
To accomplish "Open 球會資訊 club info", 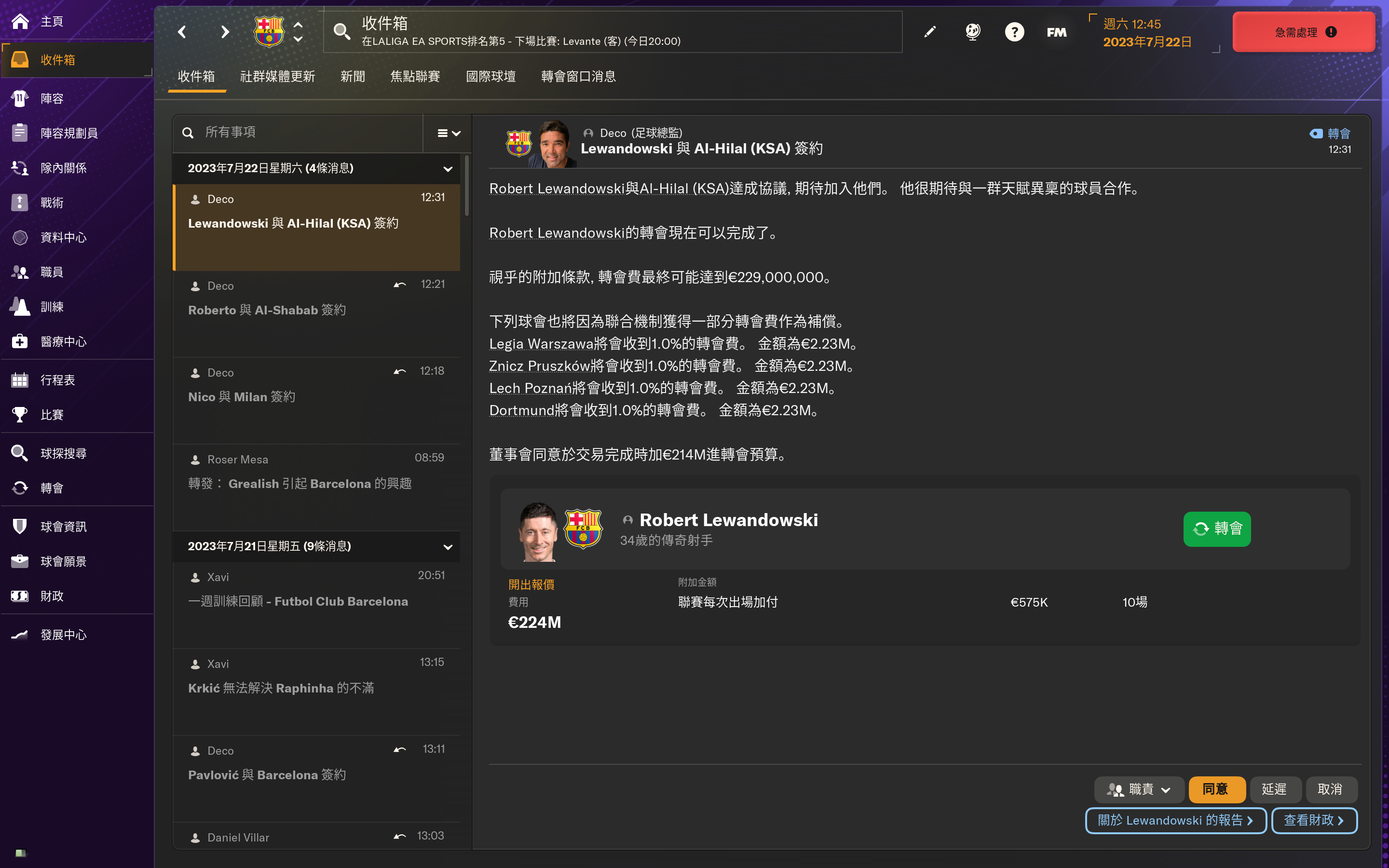I will click(x=77, y=527).
